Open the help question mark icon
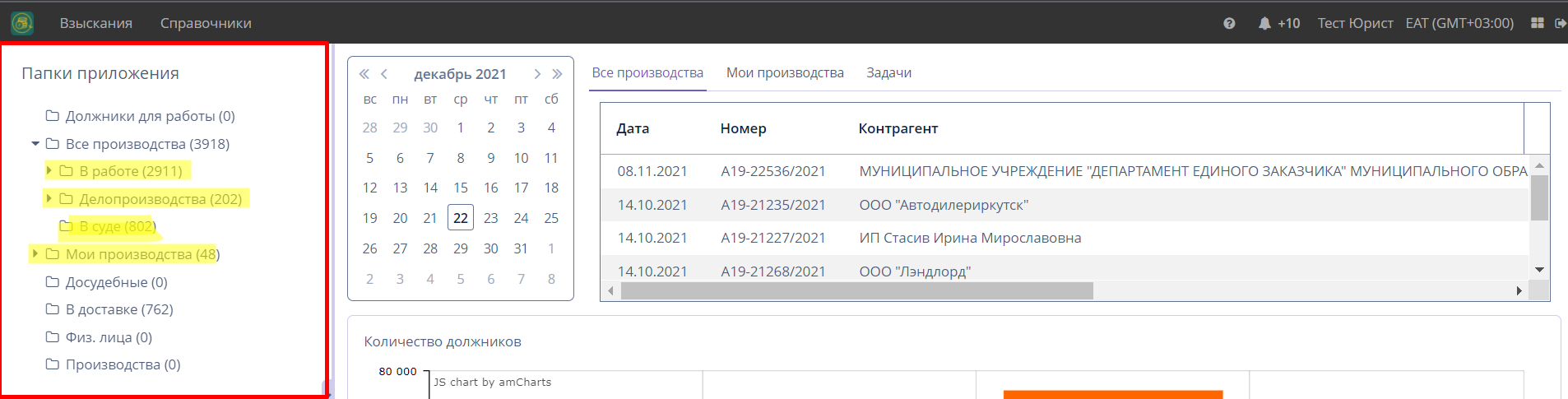This screenshot has height=399, width=1568. pos(1229,23)
